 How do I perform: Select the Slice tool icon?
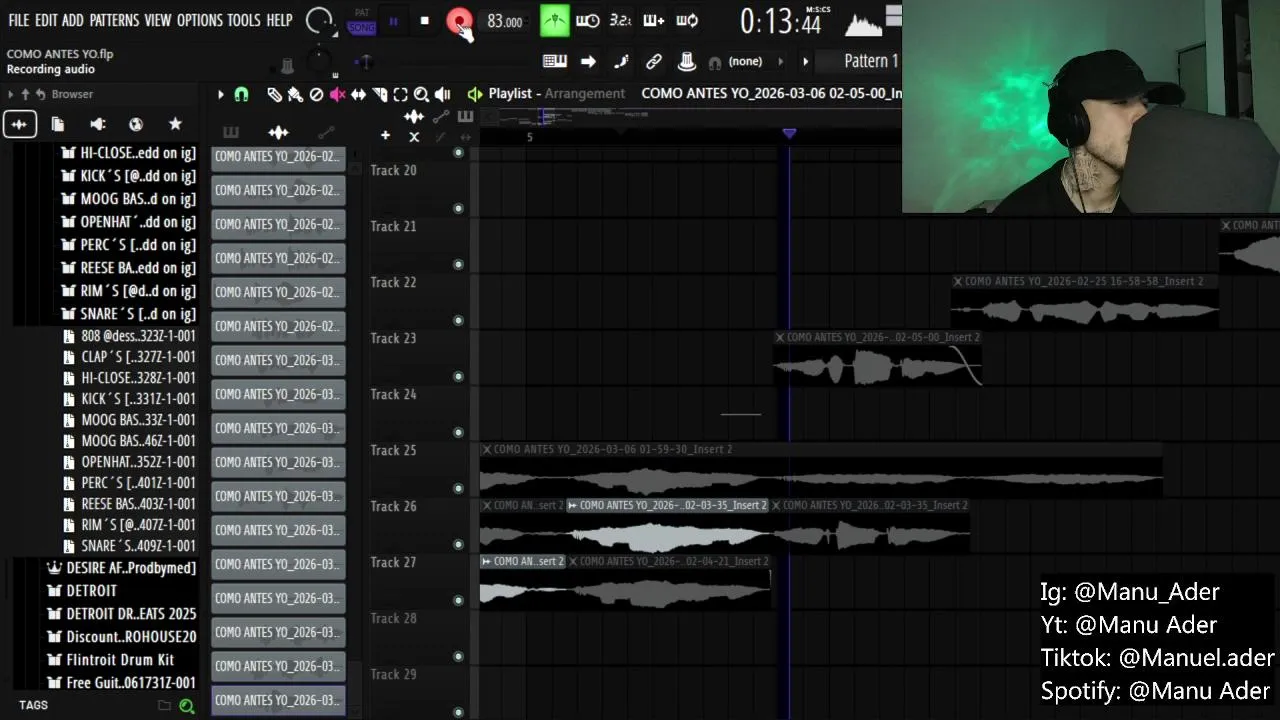tap(379, 94)
